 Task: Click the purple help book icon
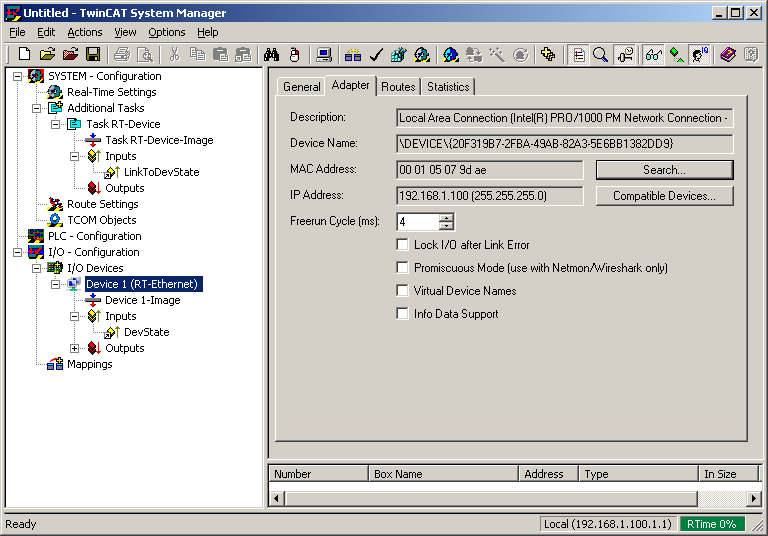[x=728, y=54]
